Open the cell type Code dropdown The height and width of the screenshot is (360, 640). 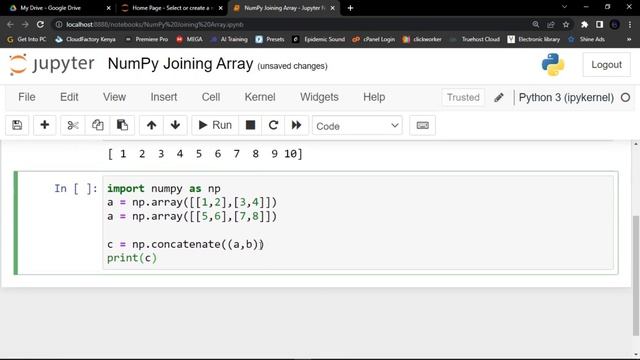[x=357, y=126]
